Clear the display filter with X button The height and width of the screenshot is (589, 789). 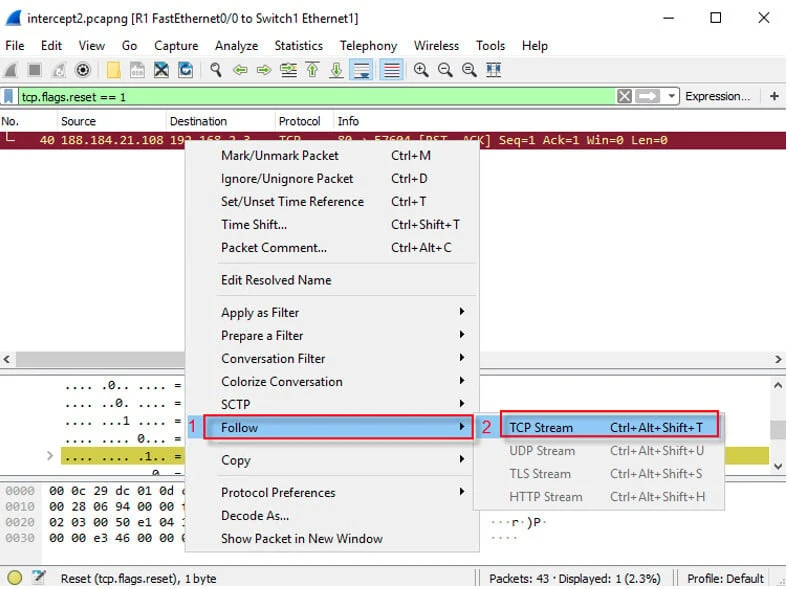tap(624, 97)
